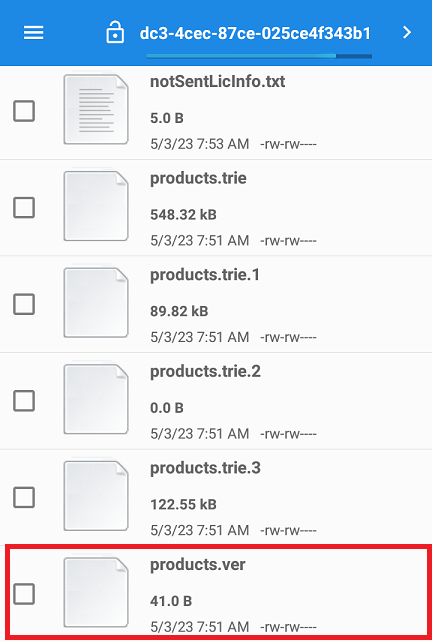Tap the products.trie.1 file icon
This screenshot has width=432, height=642.
[96, 303]
